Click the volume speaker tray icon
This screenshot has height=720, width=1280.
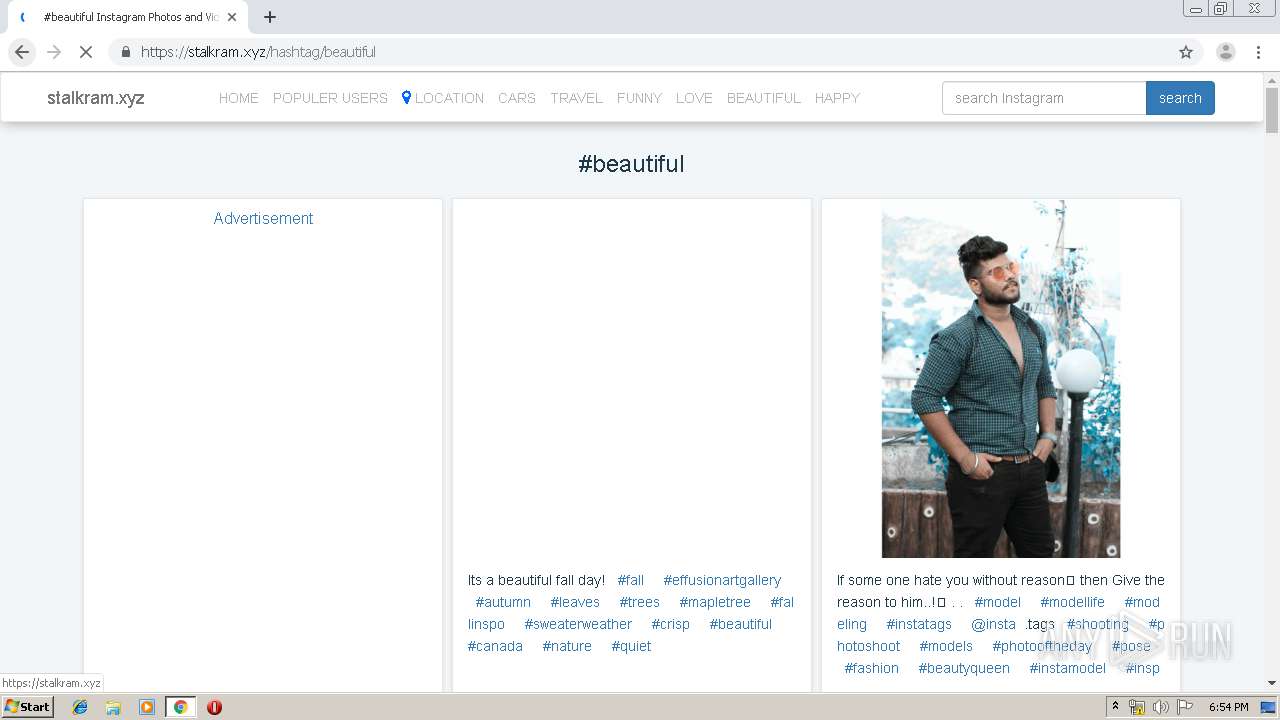[x=1160, y=707]
